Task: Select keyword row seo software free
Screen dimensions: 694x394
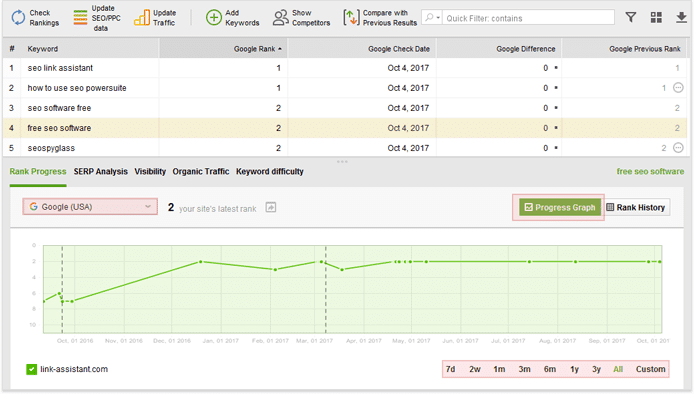Action: click(x=346, y=108)
